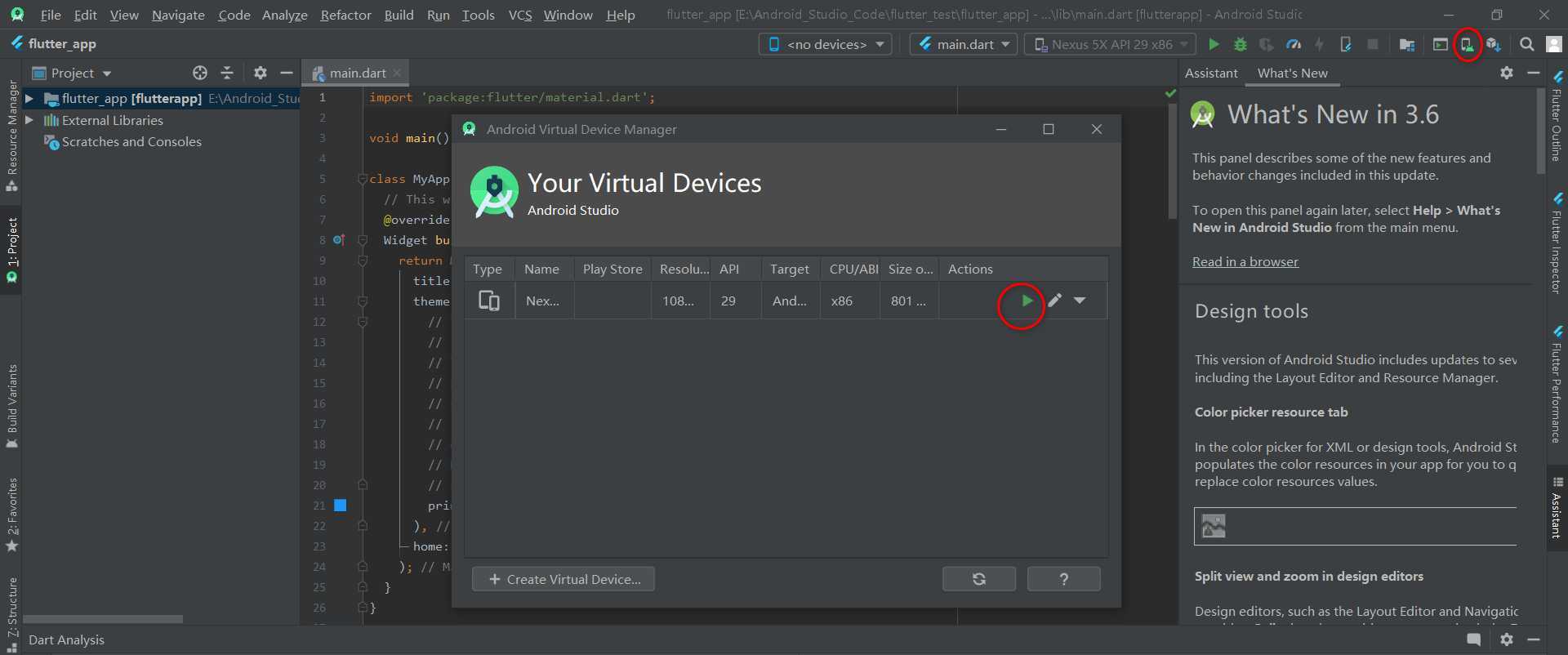Open the Code menu

[234, 15]
